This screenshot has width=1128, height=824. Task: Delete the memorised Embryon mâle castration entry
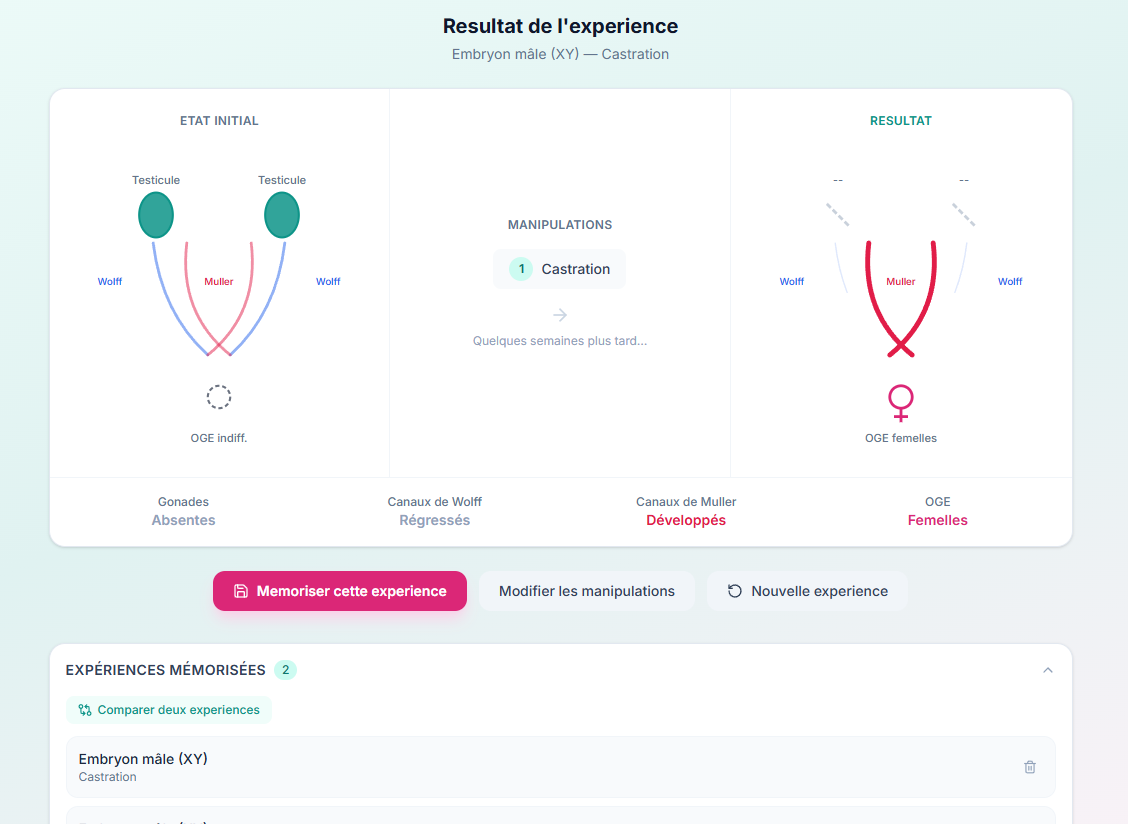[1029, 767]
